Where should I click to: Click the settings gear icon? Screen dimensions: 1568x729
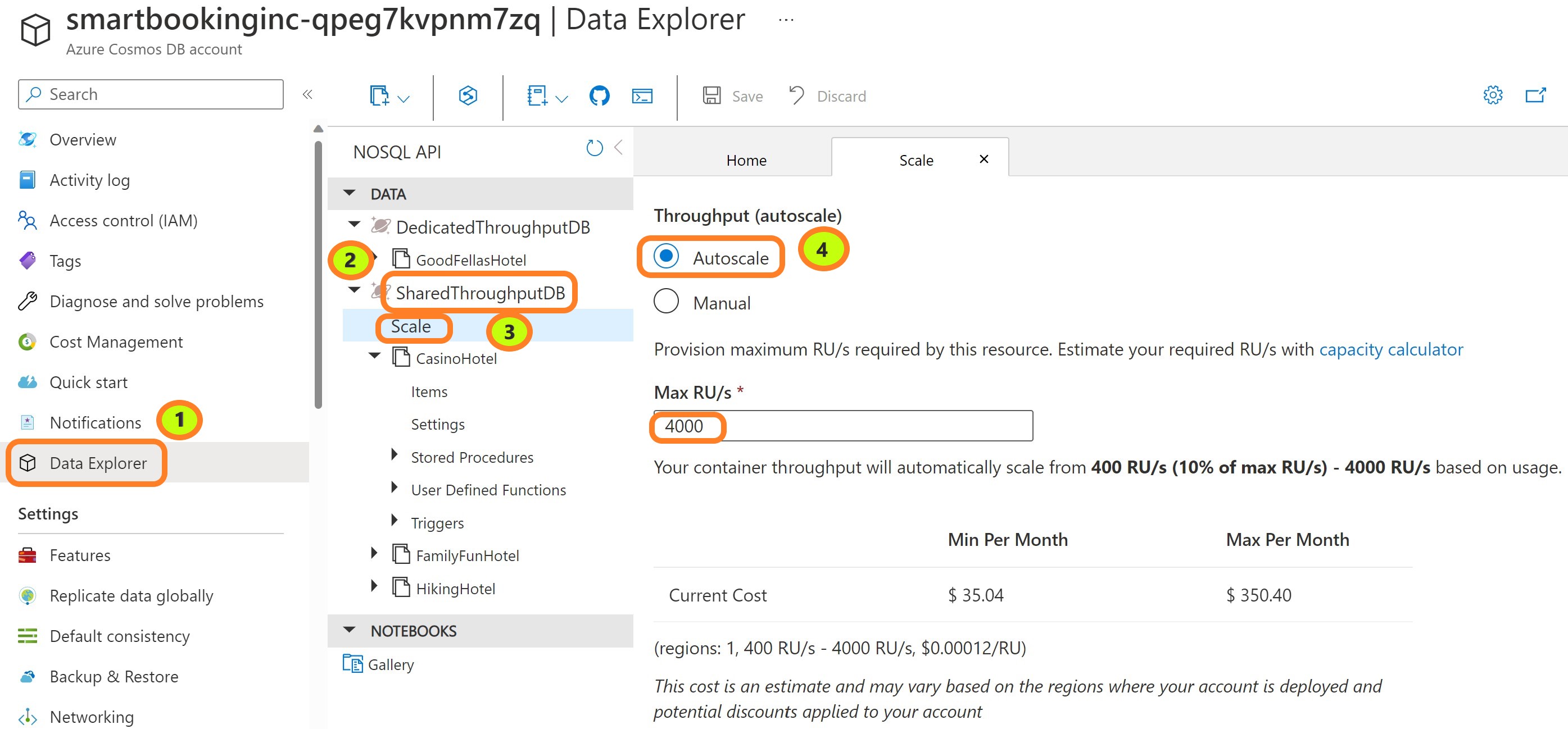(x=1492, y=95)
